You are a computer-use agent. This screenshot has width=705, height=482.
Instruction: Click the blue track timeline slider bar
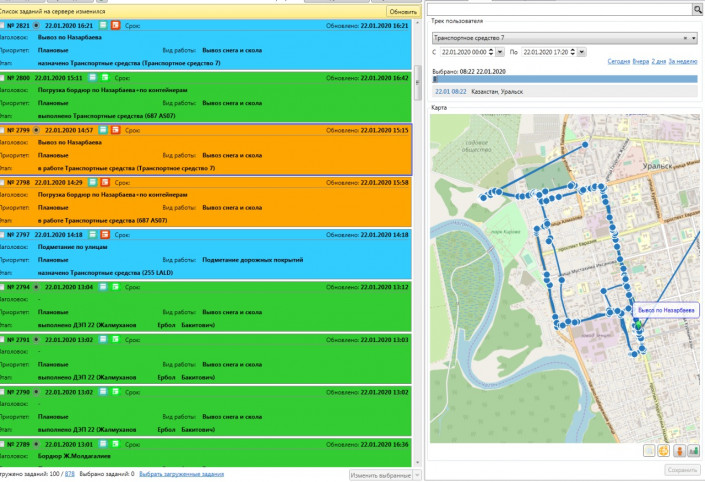pos(565,79)
